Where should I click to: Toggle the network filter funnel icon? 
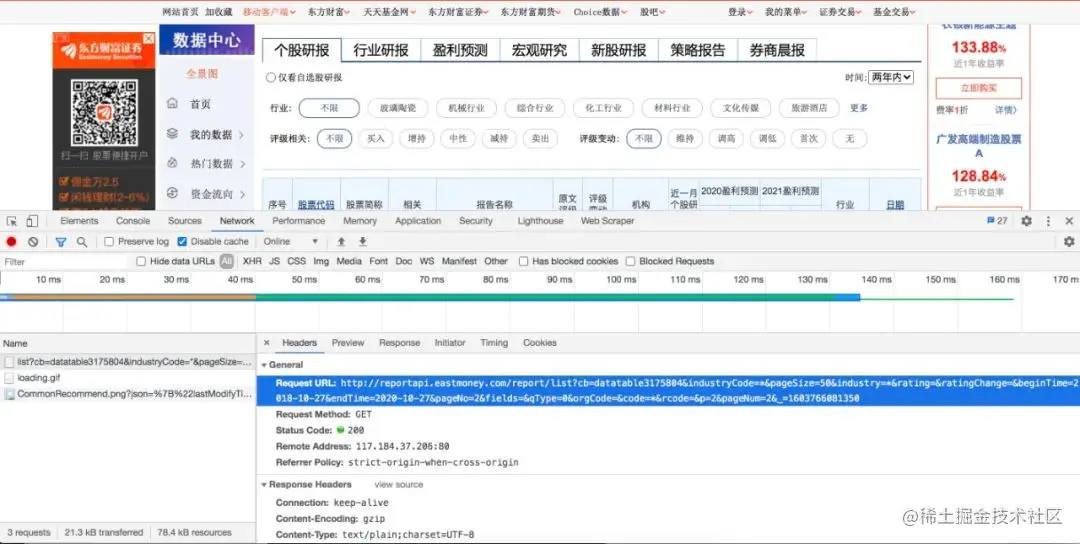(61, 242)
